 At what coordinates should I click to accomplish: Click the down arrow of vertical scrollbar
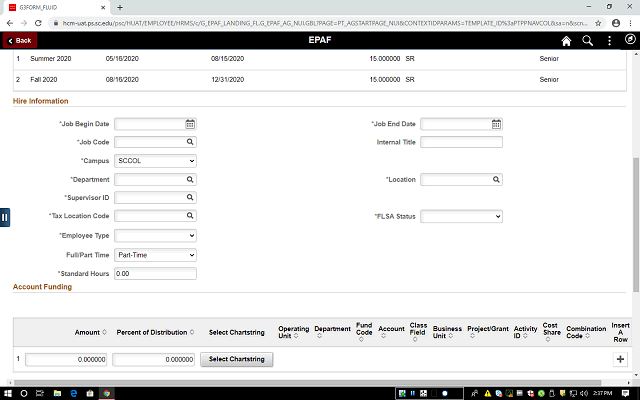pos(636,375)
